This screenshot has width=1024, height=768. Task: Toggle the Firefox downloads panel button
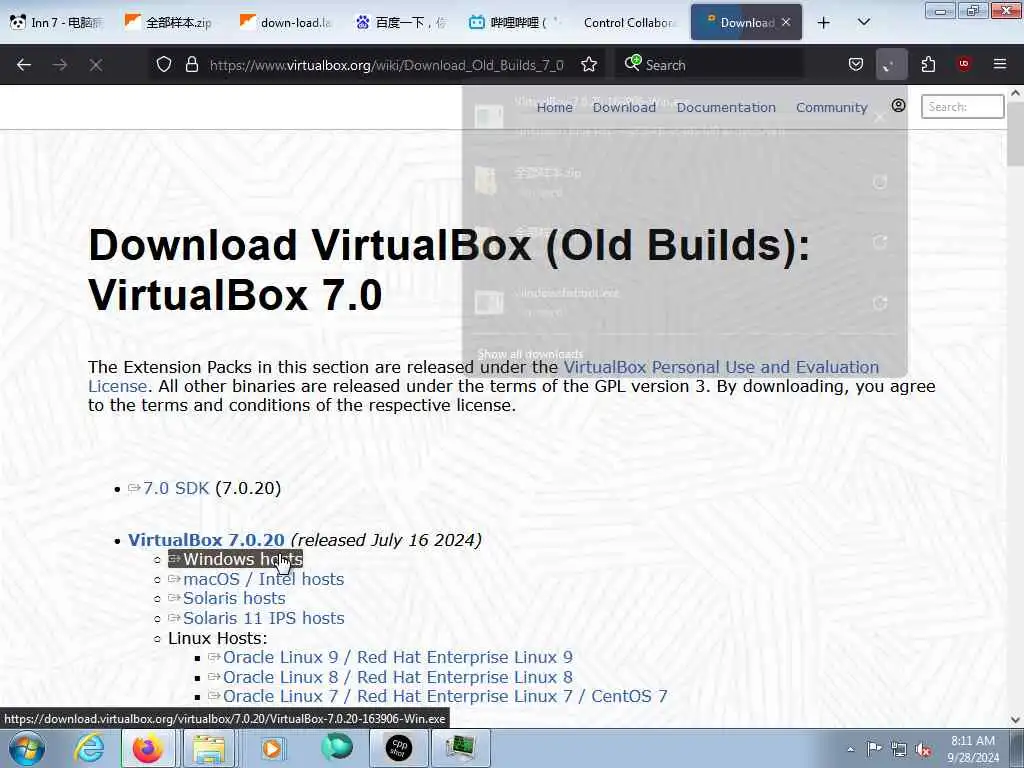(891, 64)
